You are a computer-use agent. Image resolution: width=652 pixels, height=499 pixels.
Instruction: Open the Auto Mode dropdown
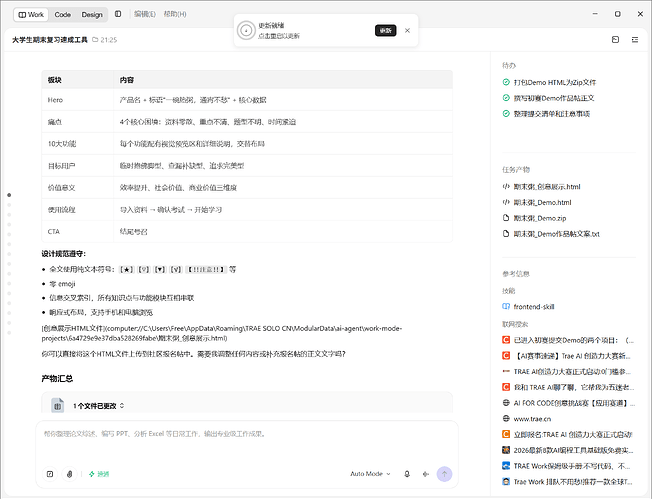[x=370, y=474]
